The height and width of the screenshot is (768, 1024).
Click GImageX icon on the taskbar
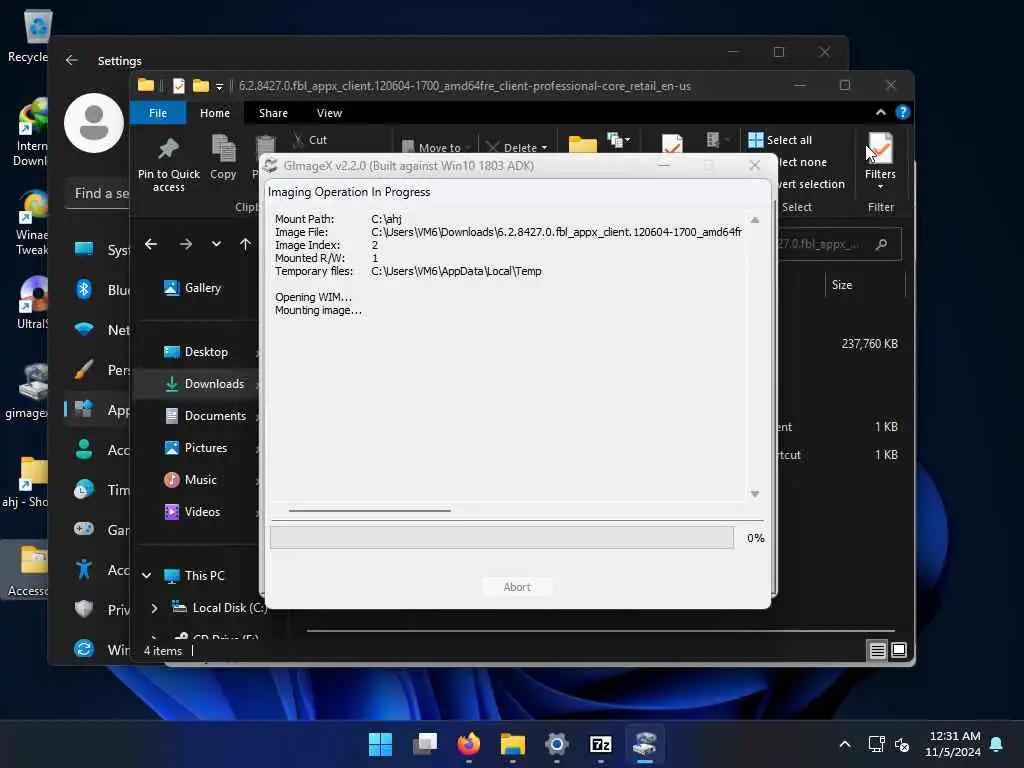645,744
